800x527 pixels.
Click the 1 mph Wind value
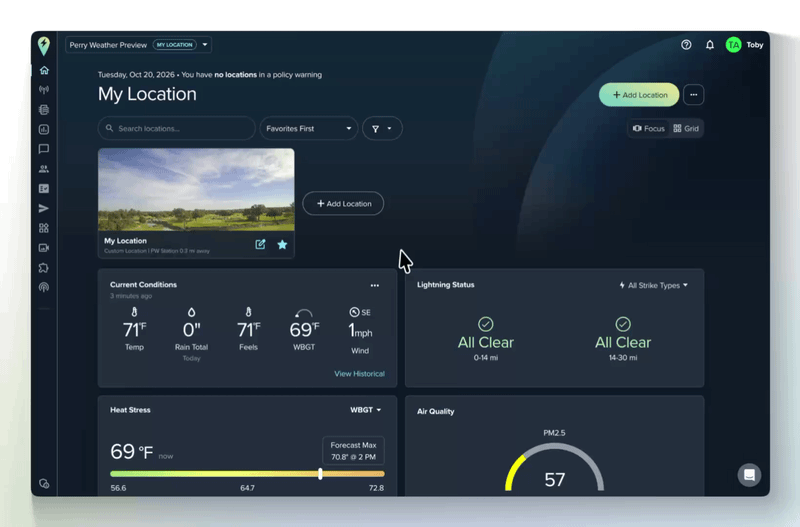point(360,331)
